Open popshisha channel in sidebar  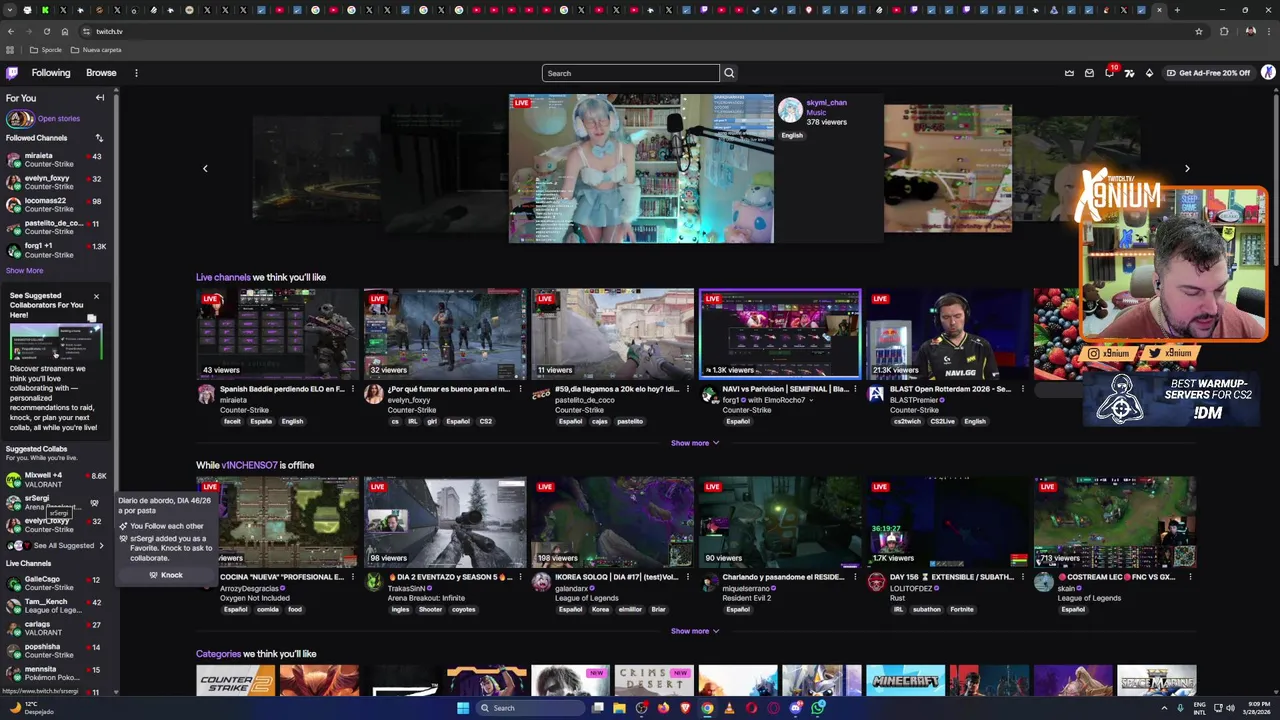click(56, 650)
